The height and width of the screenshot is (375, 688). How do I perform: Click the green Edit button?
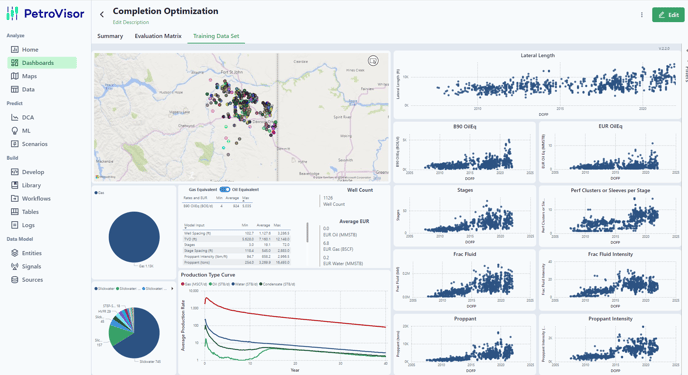click(668, 15)
